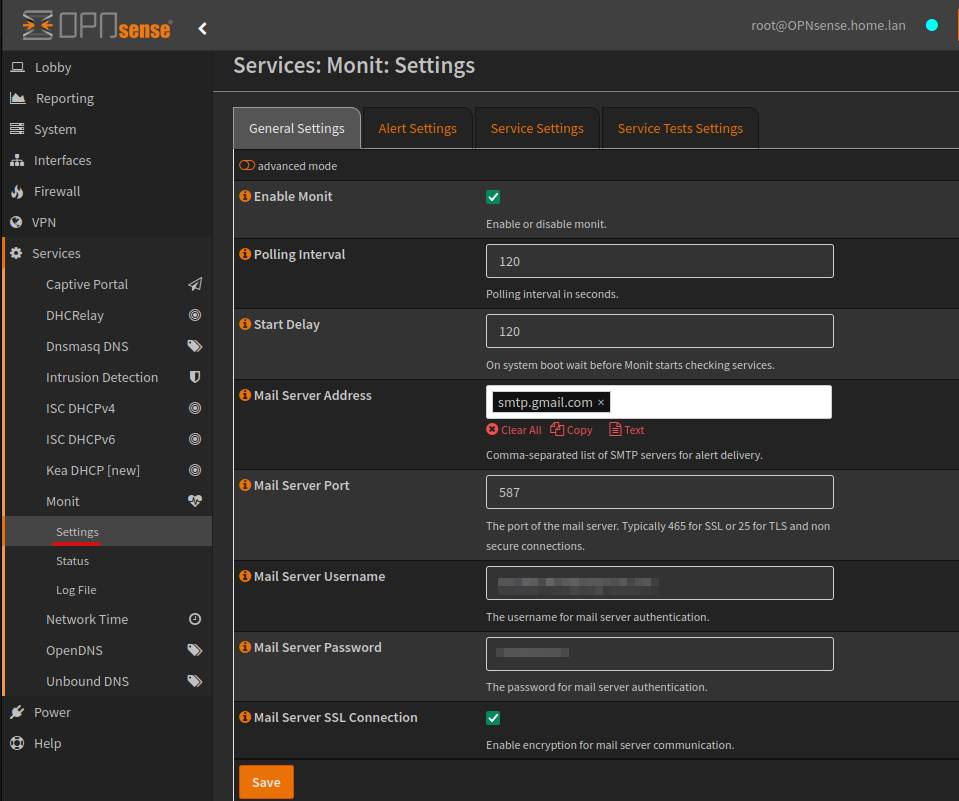
Task: Show help for Mail Server SSL Connection icon
Action: 245,718
